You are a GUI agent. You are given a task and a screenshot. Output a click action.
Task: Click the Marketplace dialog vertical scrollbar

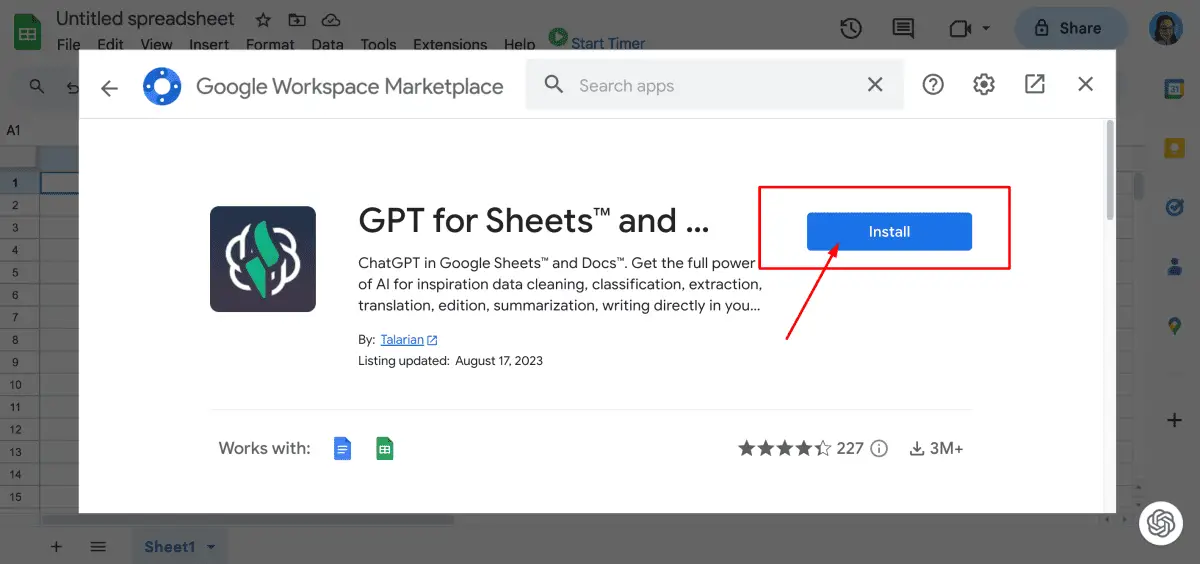[1110, 170]
